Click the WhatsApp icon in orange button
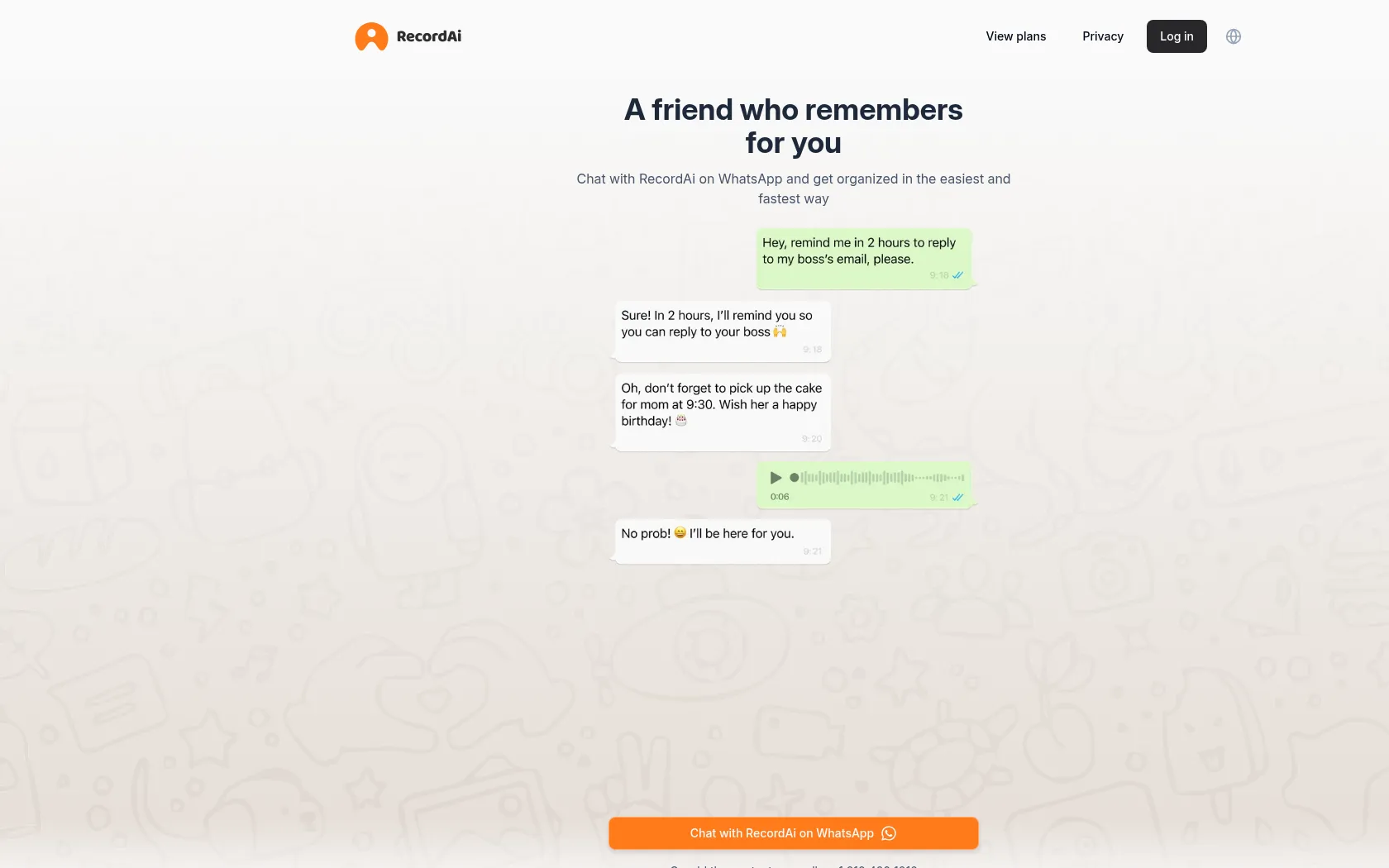 tap(889, 833)
